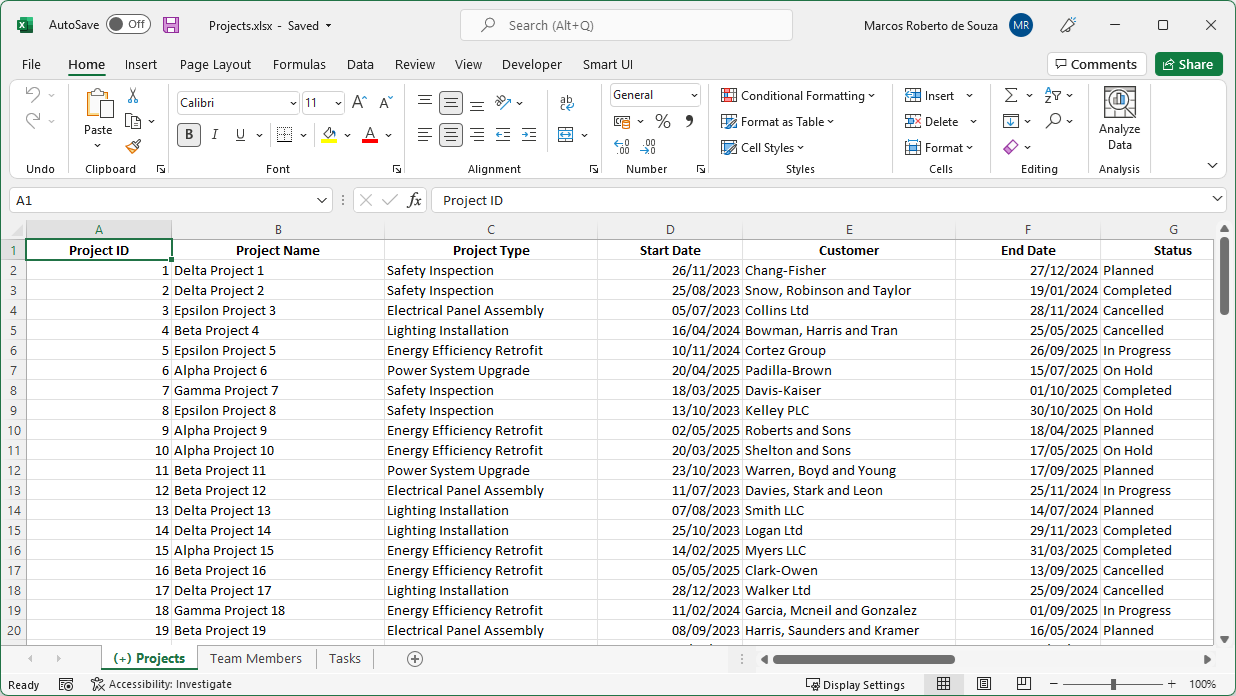Click the Save floppy disk icon
Viewport: 1236px width, 696px height.
[x=171, y=25]
